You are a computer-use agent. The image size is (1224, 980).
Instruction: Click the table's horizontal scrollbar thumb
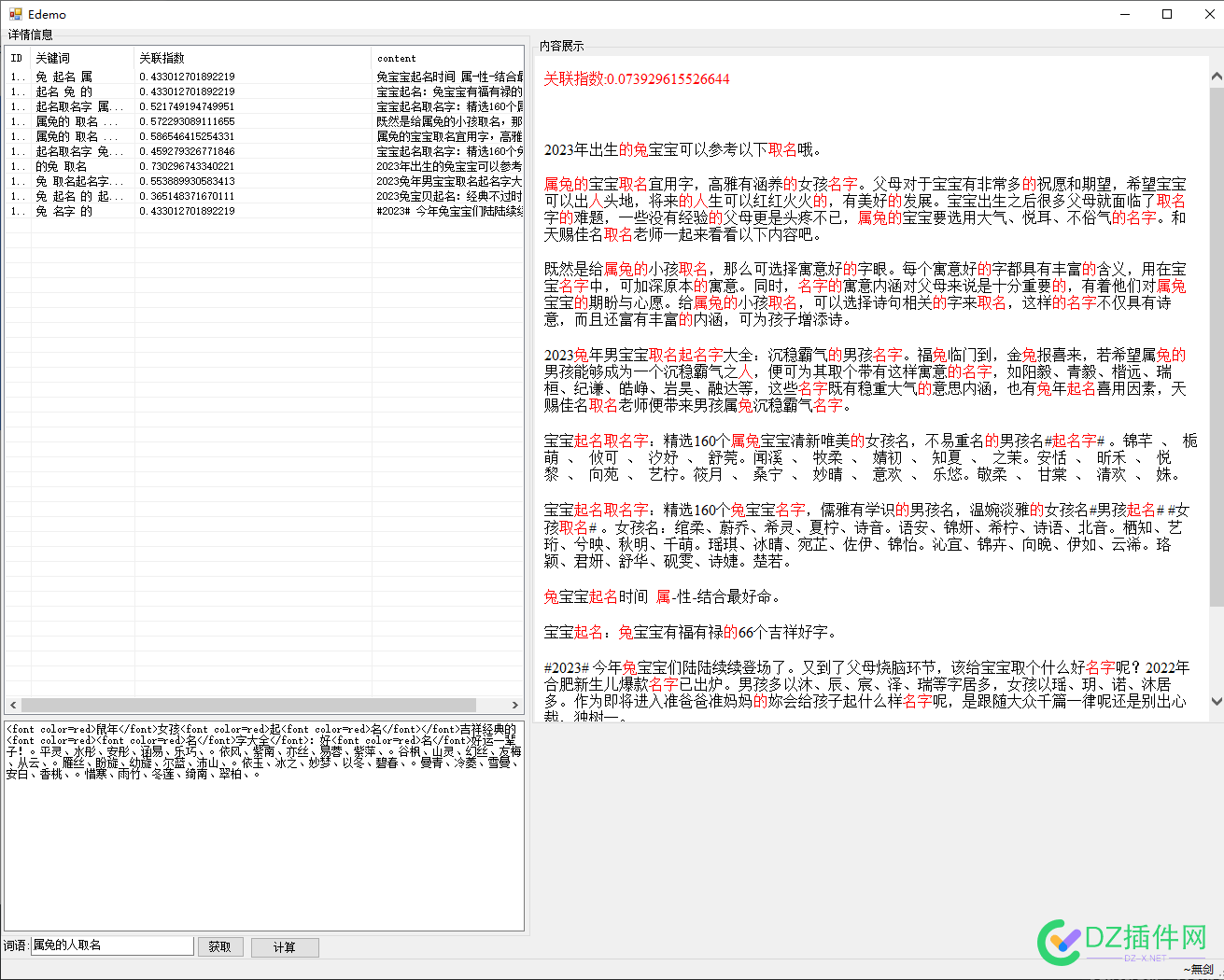pyautogui.click(x=247, y=705)
